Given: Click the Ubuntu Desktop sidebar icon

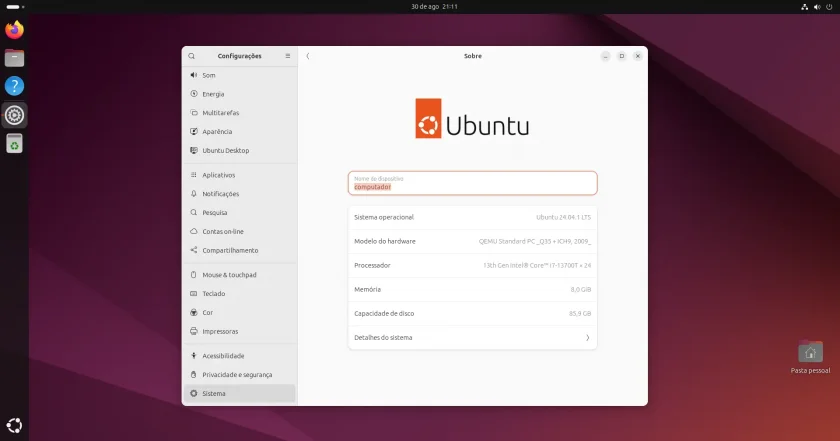Looking at the screenshot, I should pyautogui.click(x=194, y=150).
